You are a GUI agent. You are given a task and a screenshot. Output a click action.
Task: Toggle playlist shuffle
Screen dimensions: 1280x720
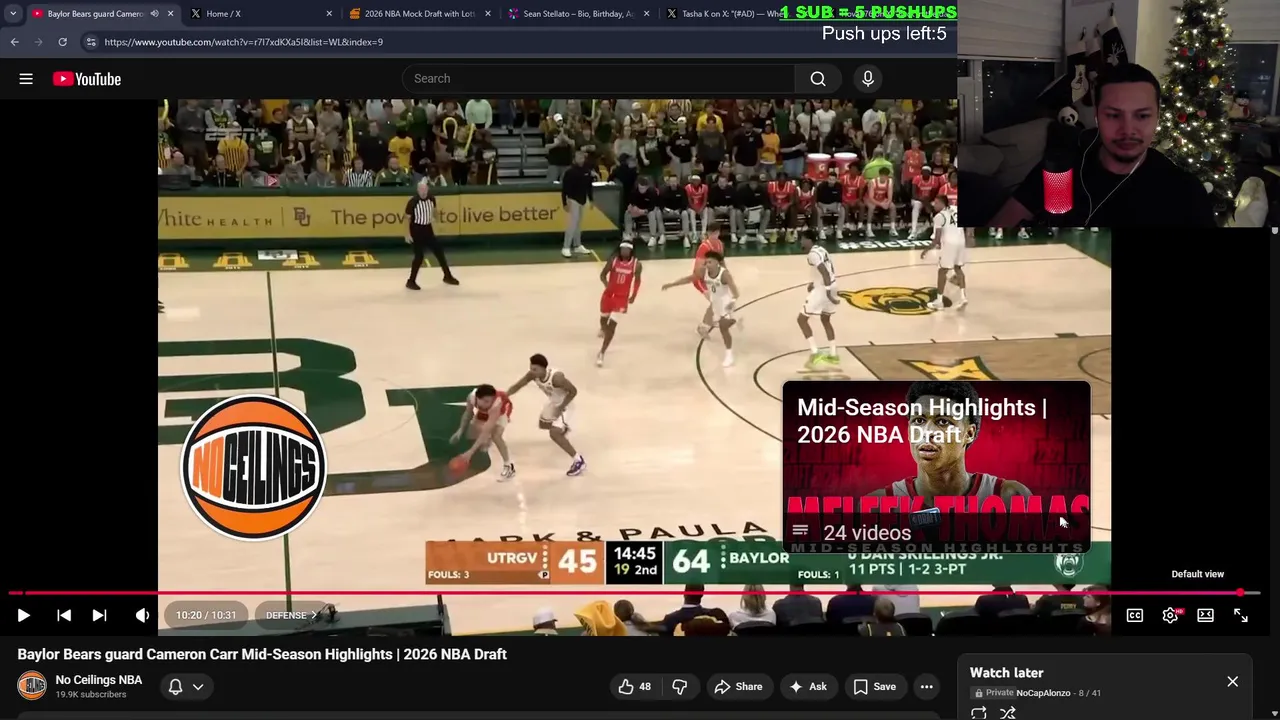click(1008, 713)
